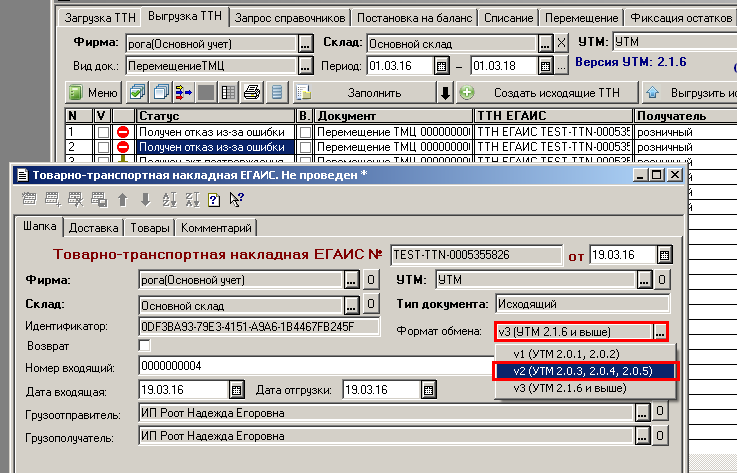Click the О button next to Фирма
The width and height of the screenshot is (737, 473).
[370, 280]
